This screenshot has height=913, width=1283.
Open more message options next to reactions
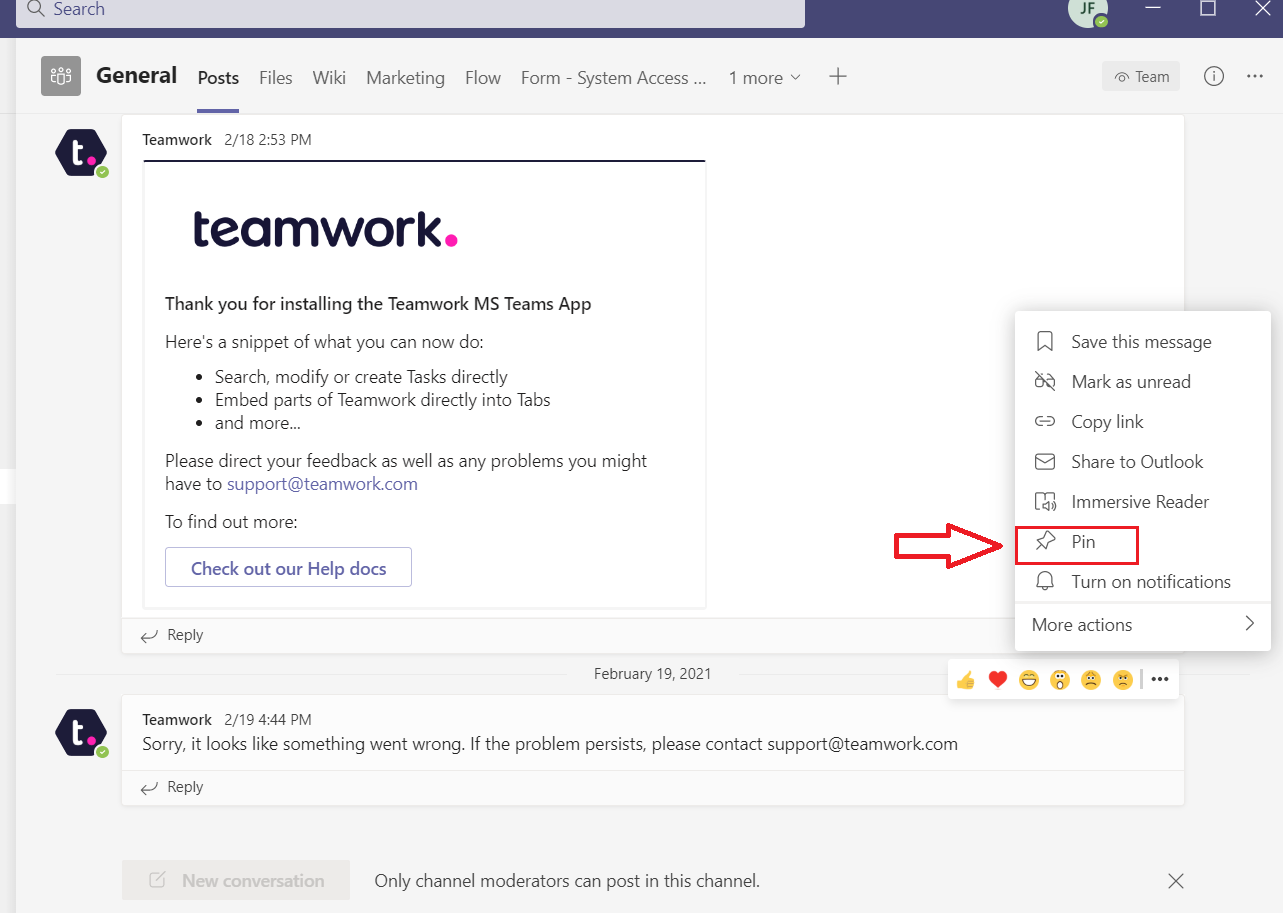tap(1160, 680)
